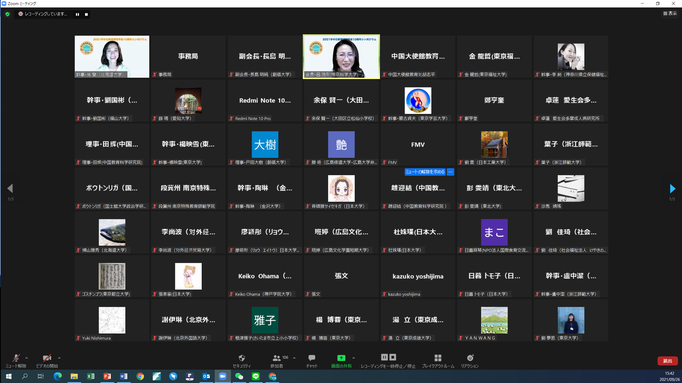
Task: Expand audio options arrow beside mute
Action: pos(27,358)
